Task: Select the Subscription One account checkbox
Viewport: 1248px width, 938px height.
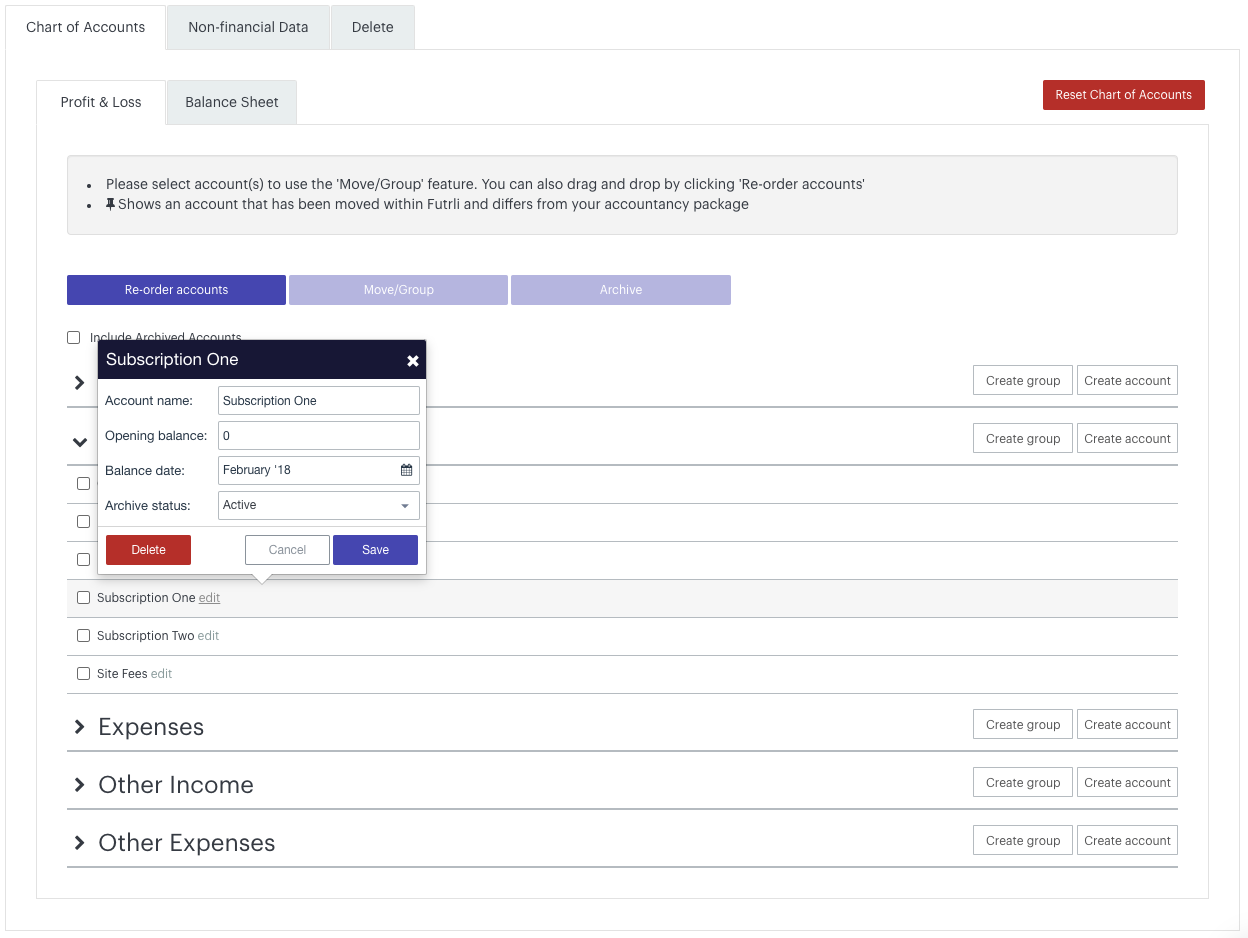Action: (84, 598)
